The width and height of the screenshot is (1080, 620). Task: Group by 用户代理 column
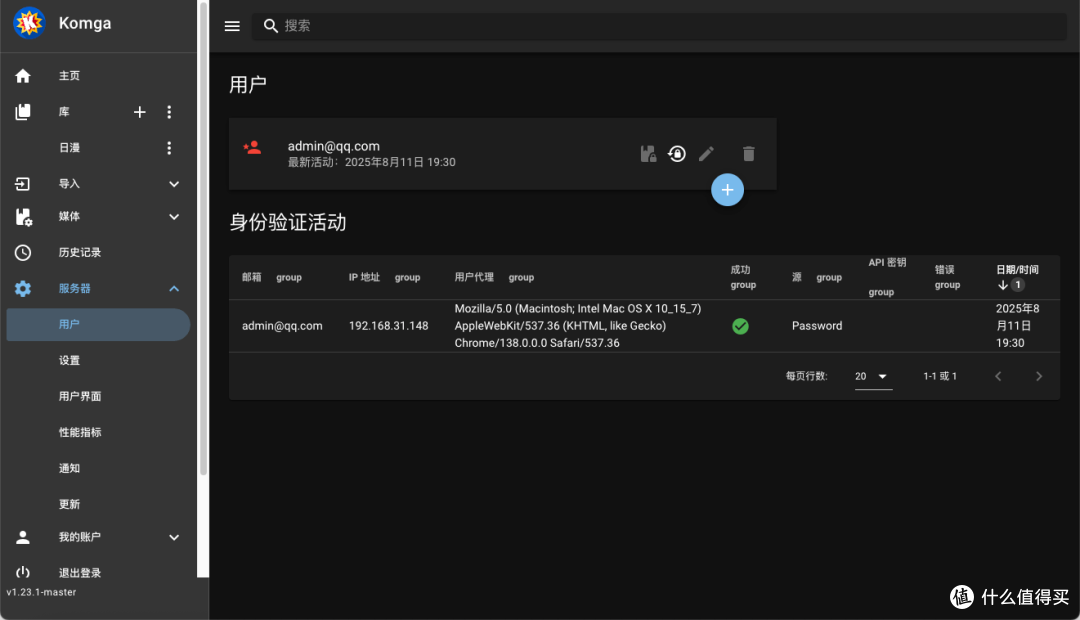point(521,277)
